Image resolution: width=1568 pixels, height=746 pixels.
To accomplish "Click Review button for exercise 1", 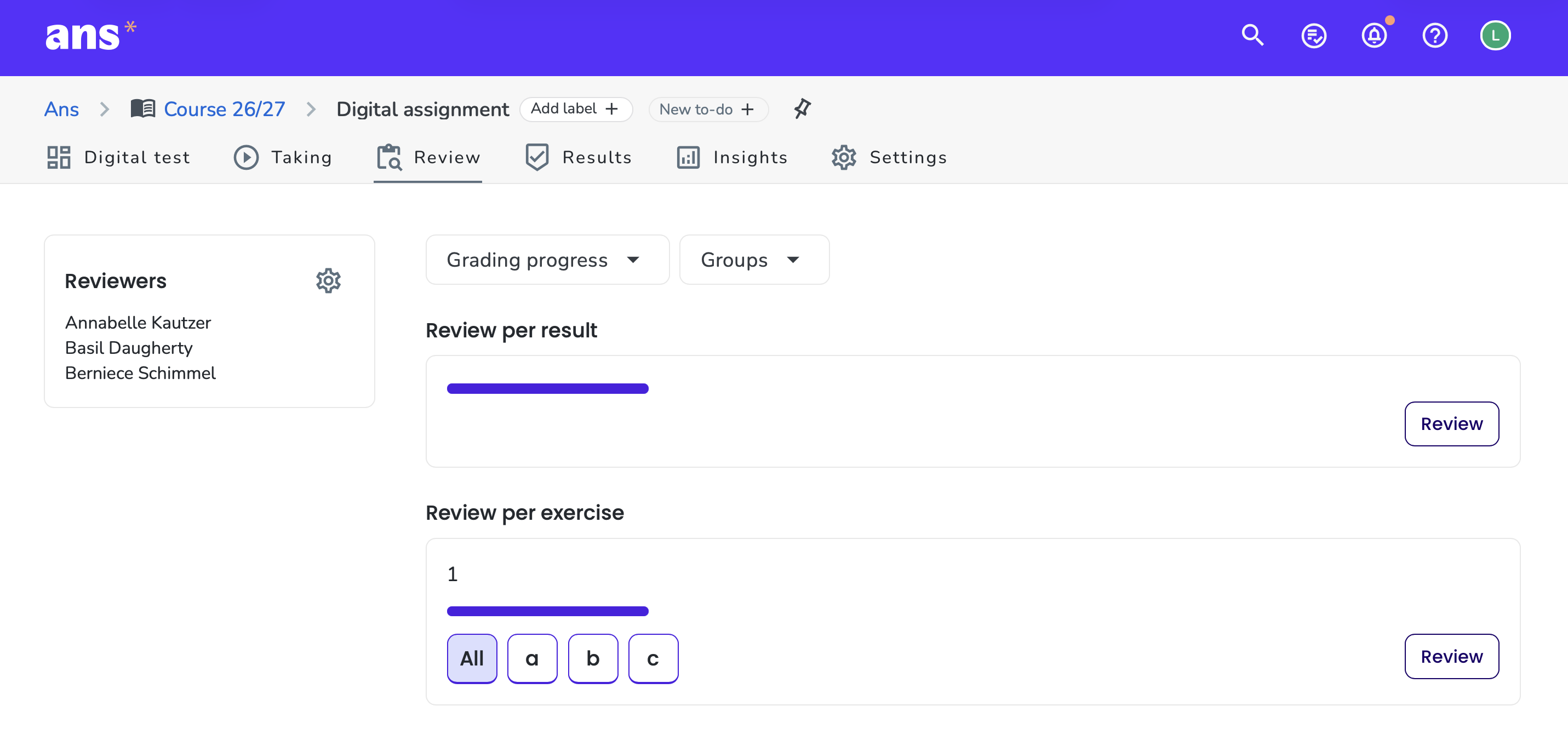I will (x=1451, y=657).
